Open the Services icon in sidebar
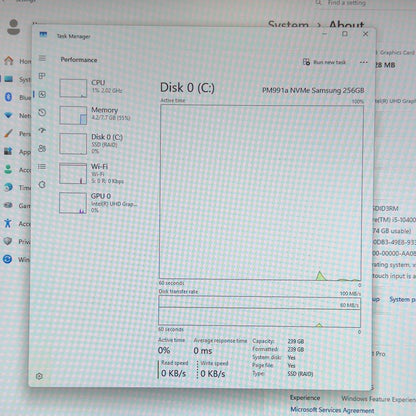Viewport: 416px width, 416px height. coord(42,184)
